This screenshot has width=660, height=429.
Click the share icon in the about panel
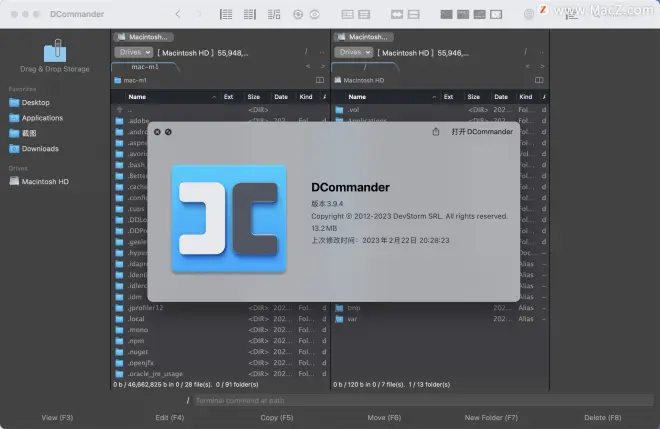tap(436, 131)
